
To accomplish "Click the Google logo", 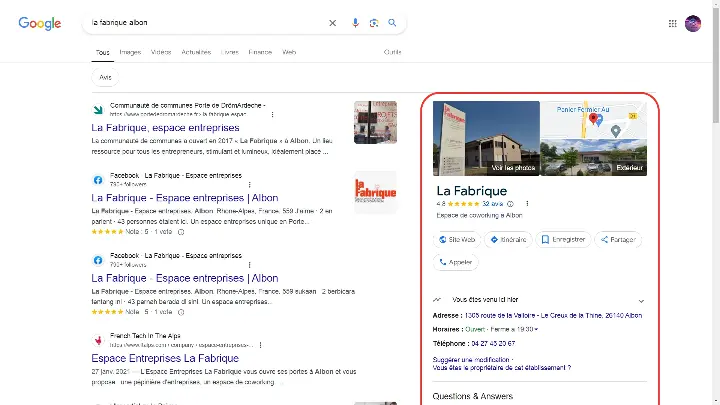I will point(39,23).
